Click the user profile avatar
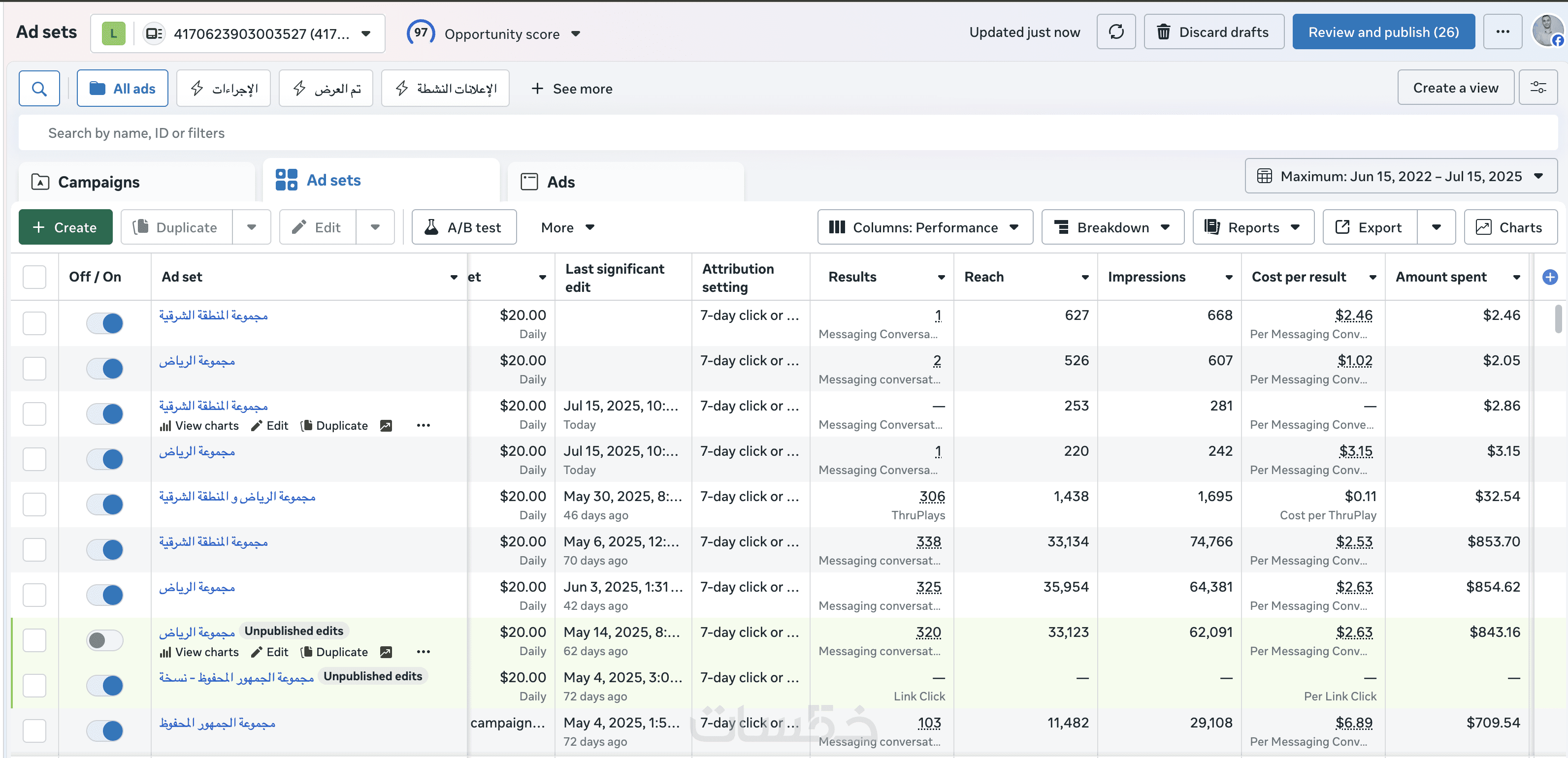The image size is (1568, 758). (x=1547, y=31)
